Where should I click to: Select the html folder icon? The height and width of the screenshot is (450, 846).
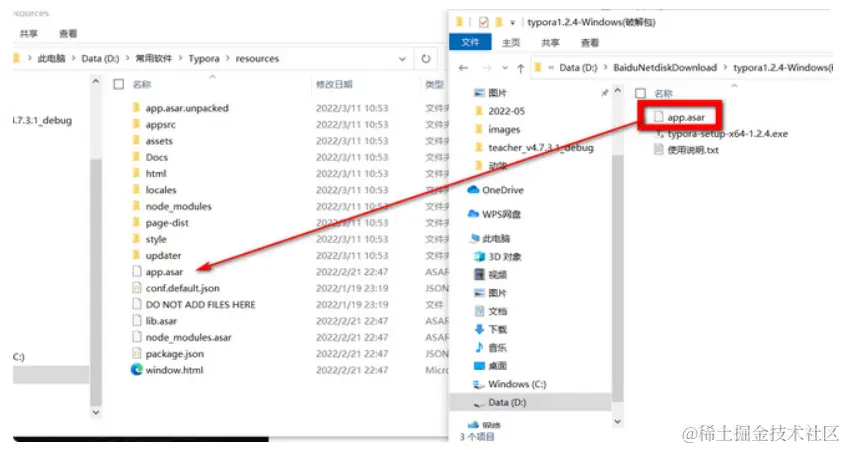137,173
